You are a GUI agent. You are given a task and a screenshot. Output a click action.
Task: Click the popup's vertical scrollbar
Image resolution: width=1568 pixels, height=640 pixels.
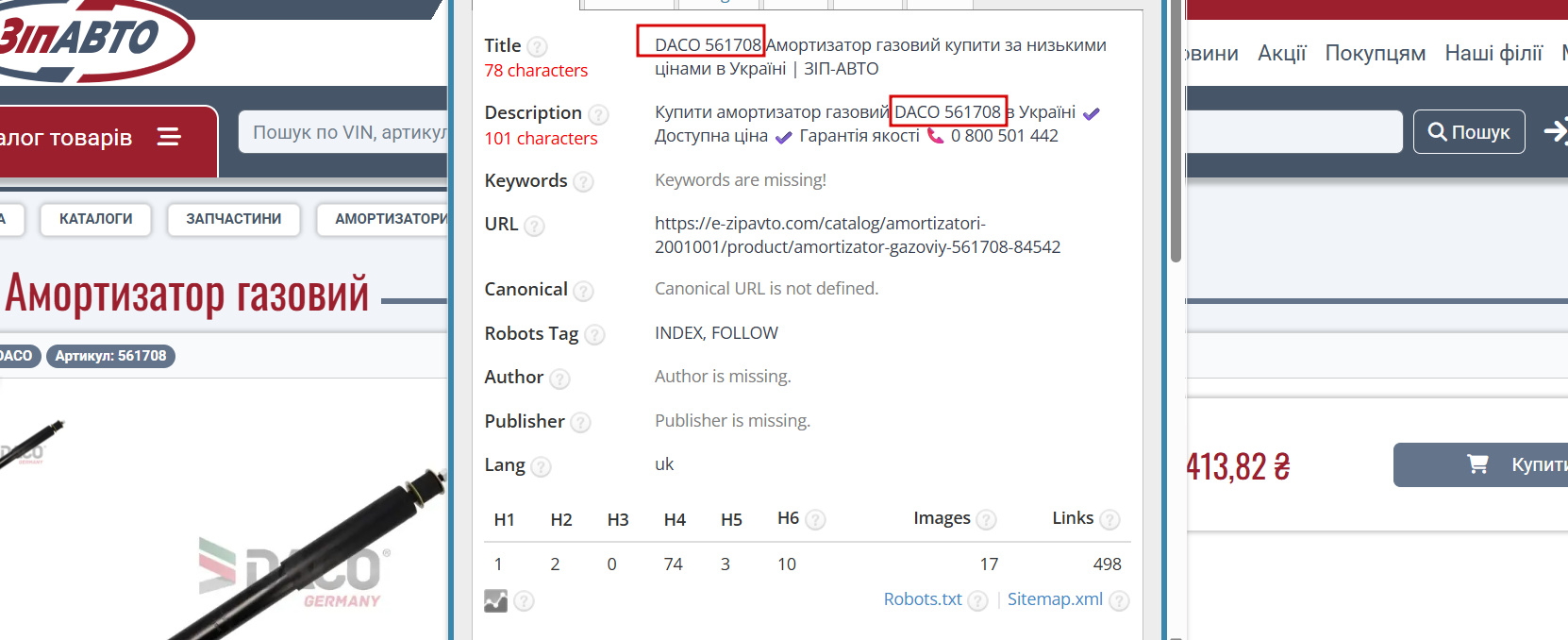coord(1176,132)
